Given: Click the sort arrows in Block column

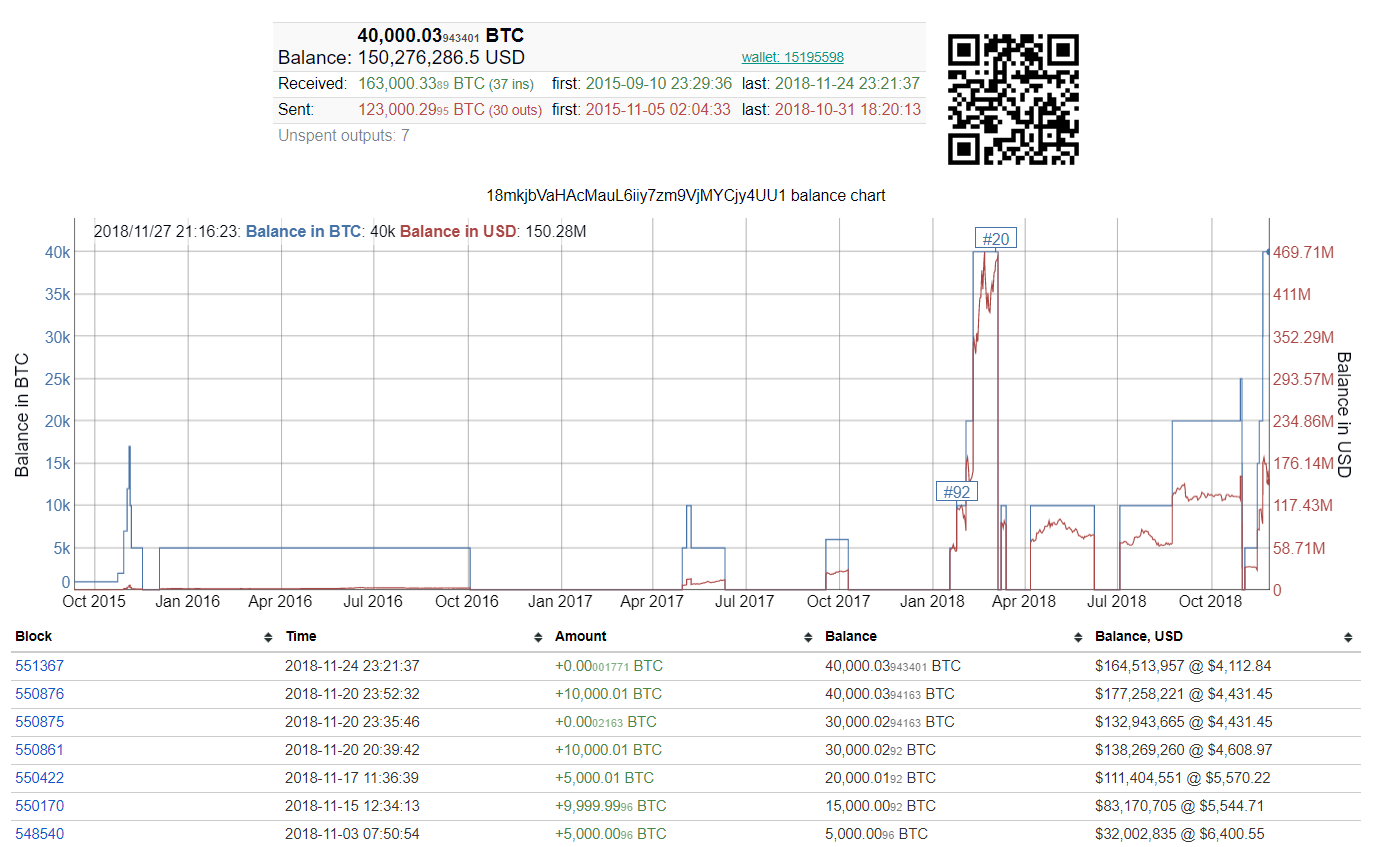Looking at the screenshot, I should tap(267, 637).
